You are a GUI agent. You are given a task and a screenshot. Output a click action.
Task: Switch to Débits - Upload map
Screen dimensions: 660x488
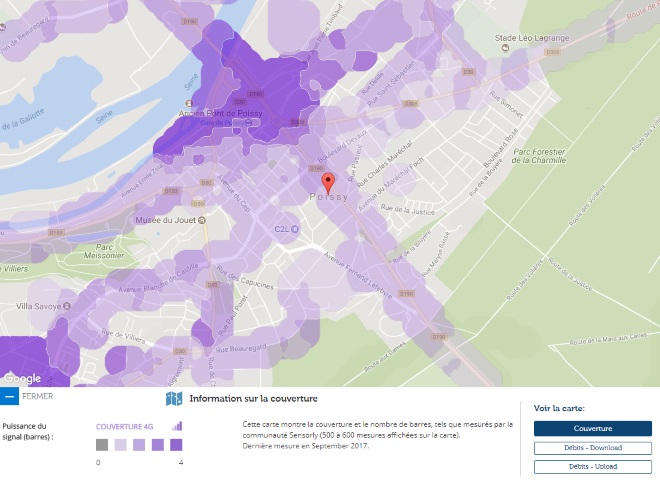coord(592,466)
